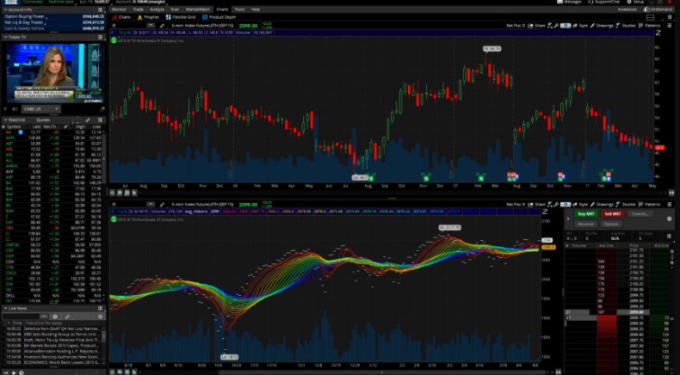Image resolution: width=680 pixels, height=375 pixels.
Task: Click the Z icon on the upper chart
Action: (658, 33)
